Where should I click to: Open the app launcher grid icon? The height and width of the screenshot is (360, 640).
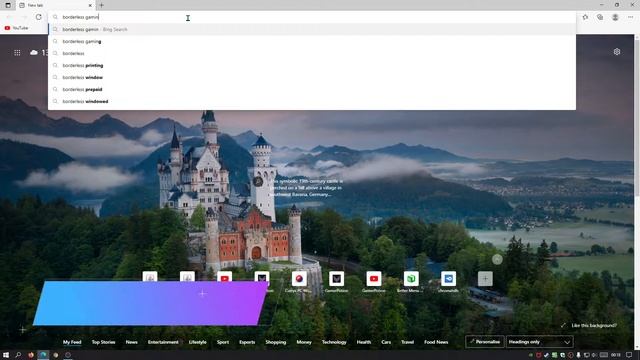[17, 53]
